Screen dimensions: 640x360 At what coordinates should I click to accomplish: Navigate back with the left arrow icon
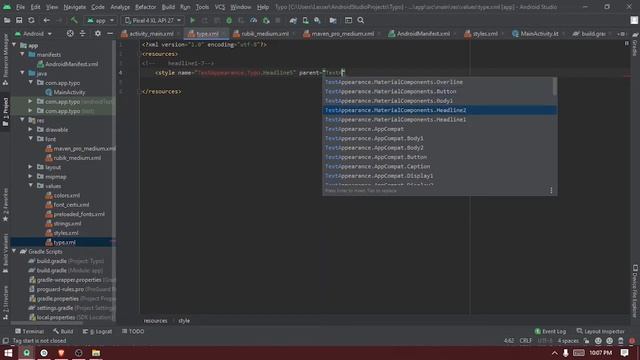[x=47, y=20]
